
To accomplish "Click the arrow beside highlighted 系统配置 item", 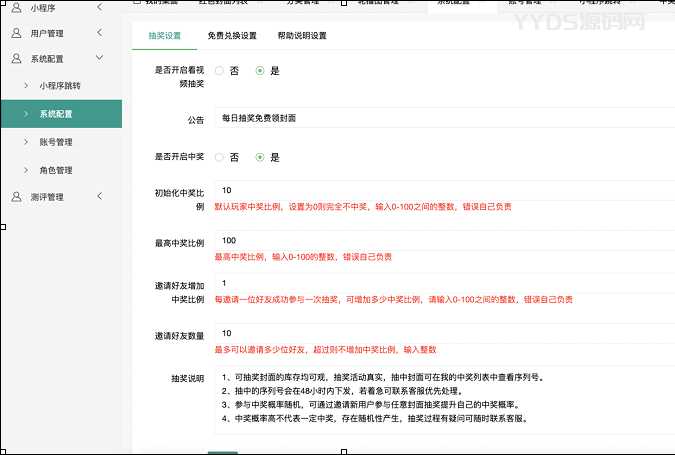I will (x=26, y=114).
